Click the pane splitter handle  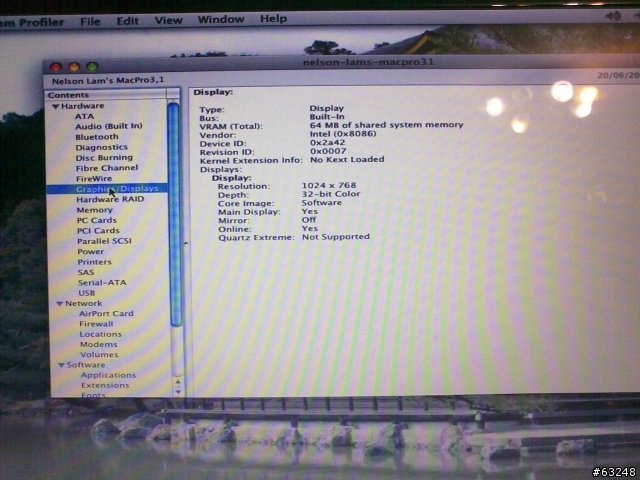point(186,243)
